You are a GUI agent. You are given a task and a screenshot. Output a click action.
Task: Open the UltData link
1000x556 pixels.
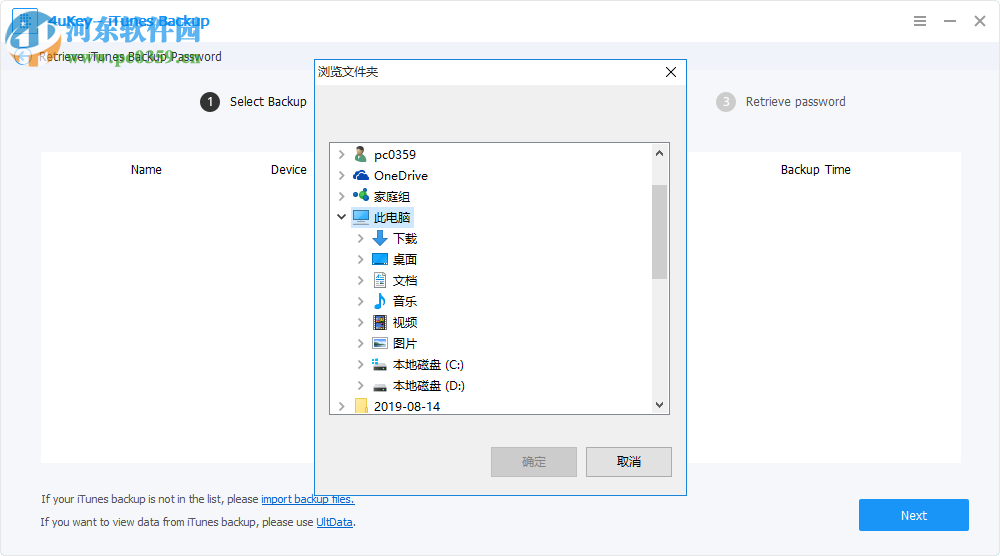(x=334, y=522)
